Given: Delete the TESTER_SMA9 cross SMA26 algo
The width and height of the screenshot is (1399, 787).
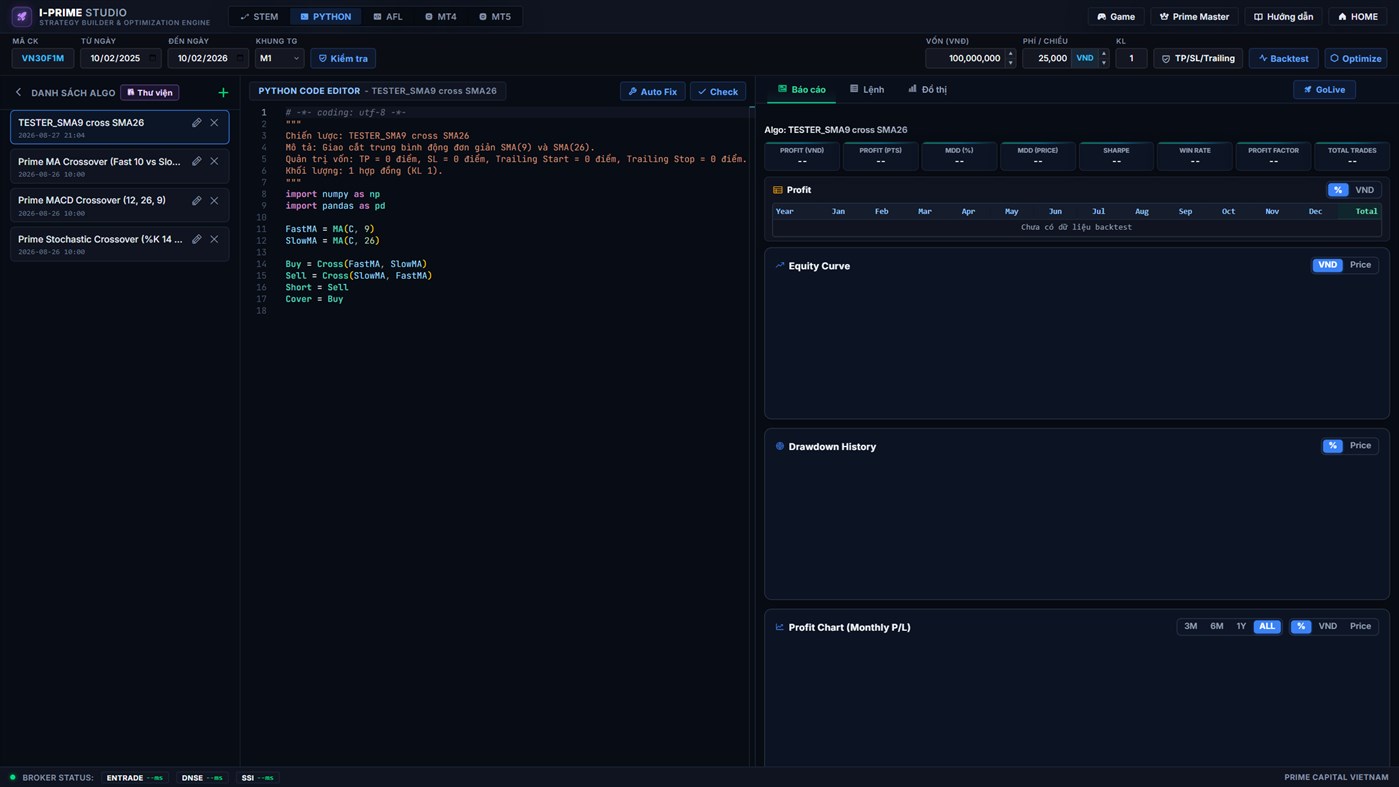Looking at the screenshot, I should point(214,123).
